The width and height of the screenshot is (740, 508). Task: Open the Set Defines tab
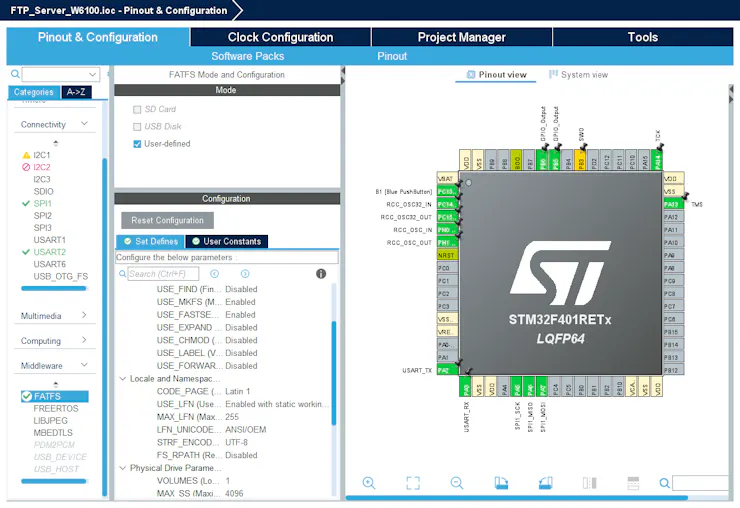coord(151,241)
